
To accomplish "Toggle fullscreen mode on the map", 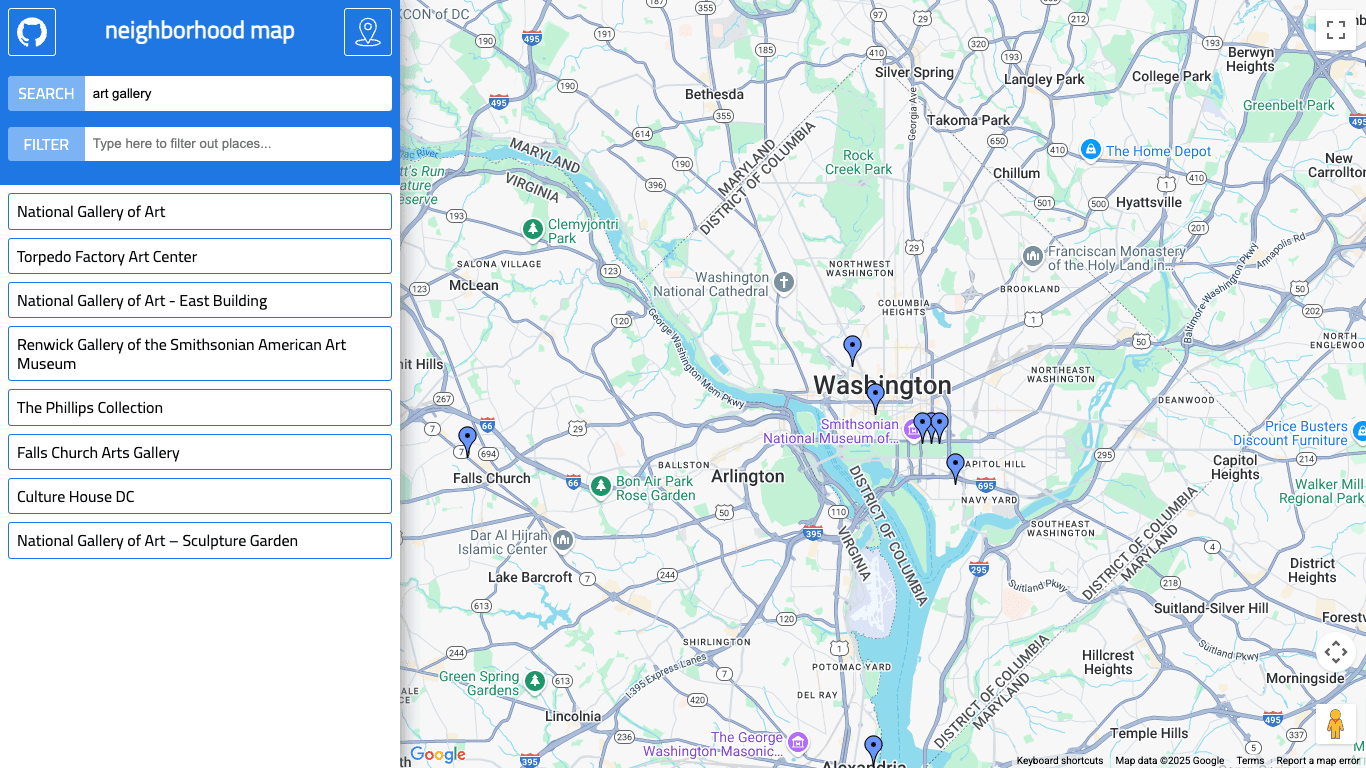I will (x=1336, y=28).
